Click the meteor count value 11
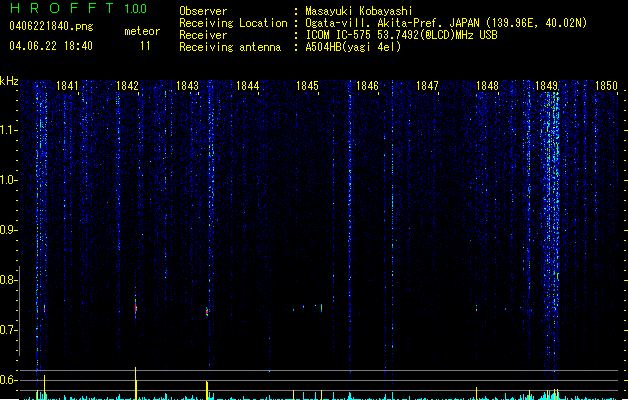The width and height of the screenshot is (629, 400). tap(145, 46)
